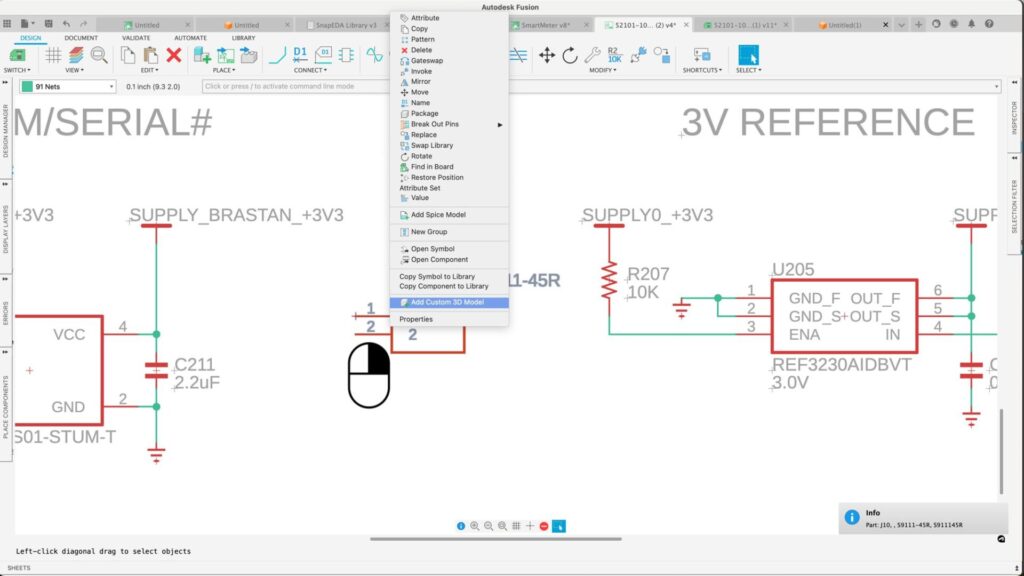This screenshot has height=576, width=1024.
Task: Click the Net draw tool icon
Action: [x=277, y=55]
